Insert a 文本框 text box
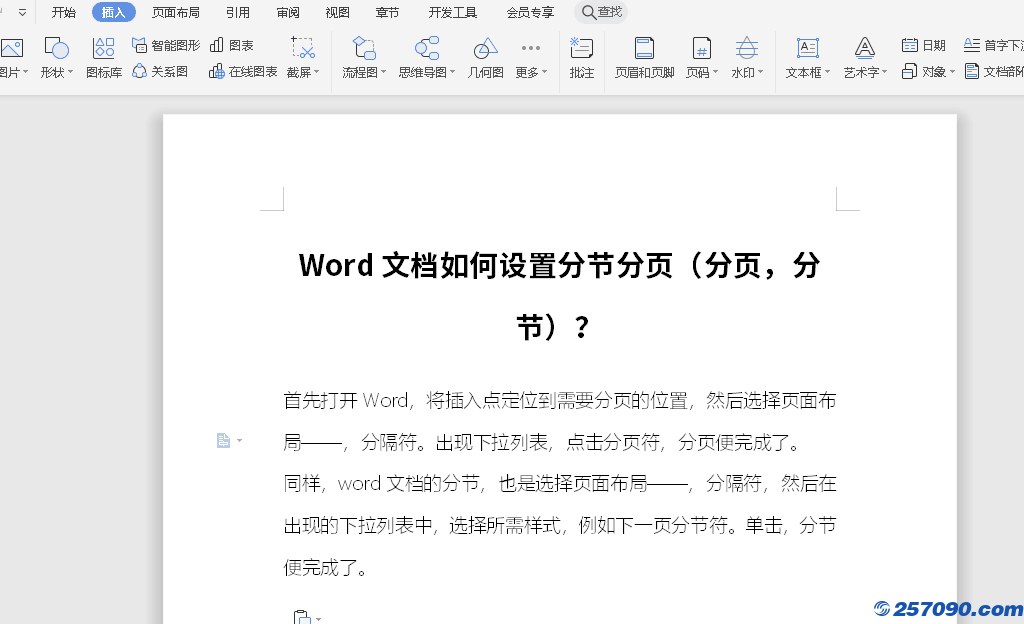Viewport: 1024px width, 624px height. coord(807,57)
